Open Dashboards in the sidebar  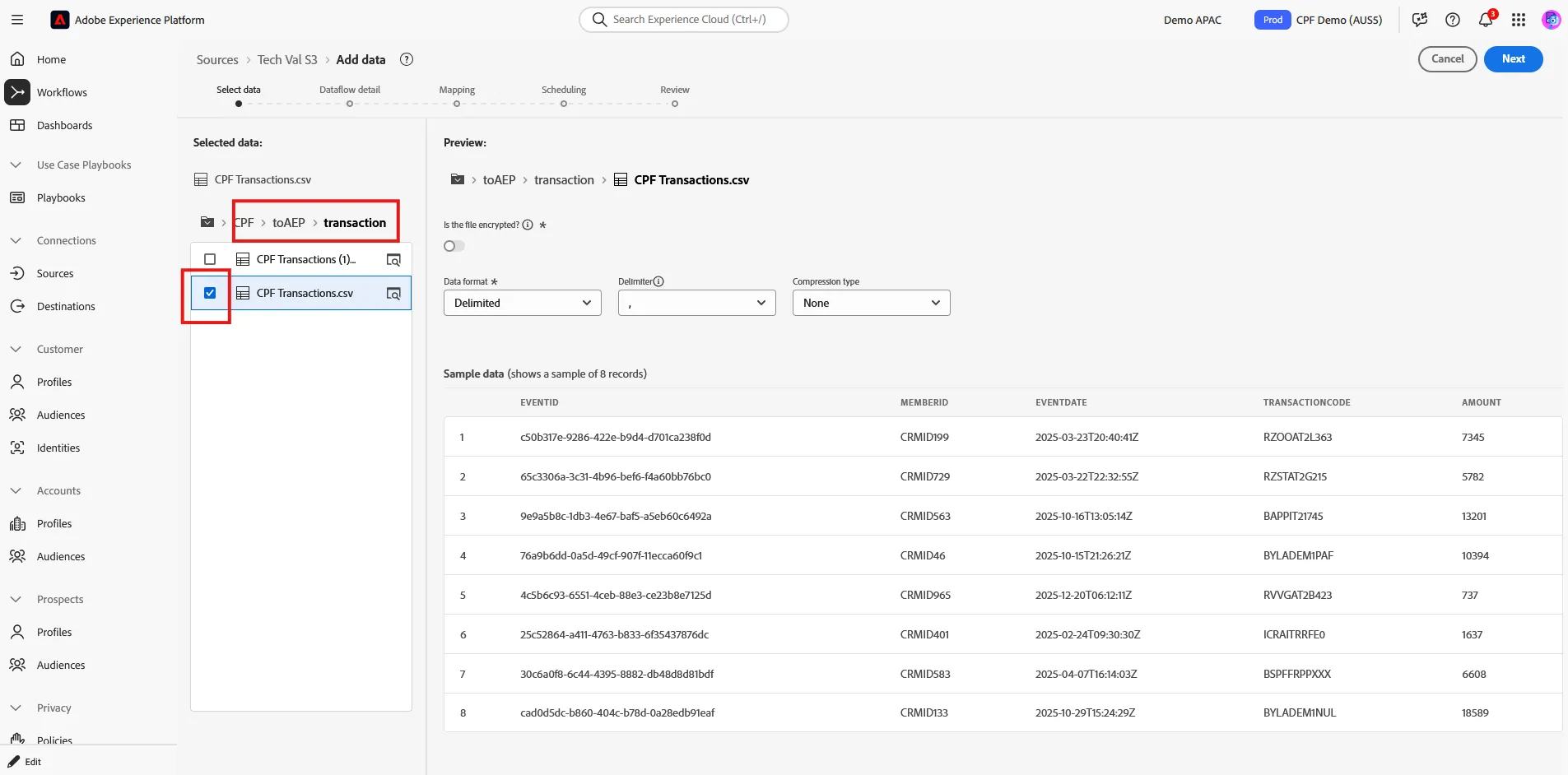coord(64,125)
